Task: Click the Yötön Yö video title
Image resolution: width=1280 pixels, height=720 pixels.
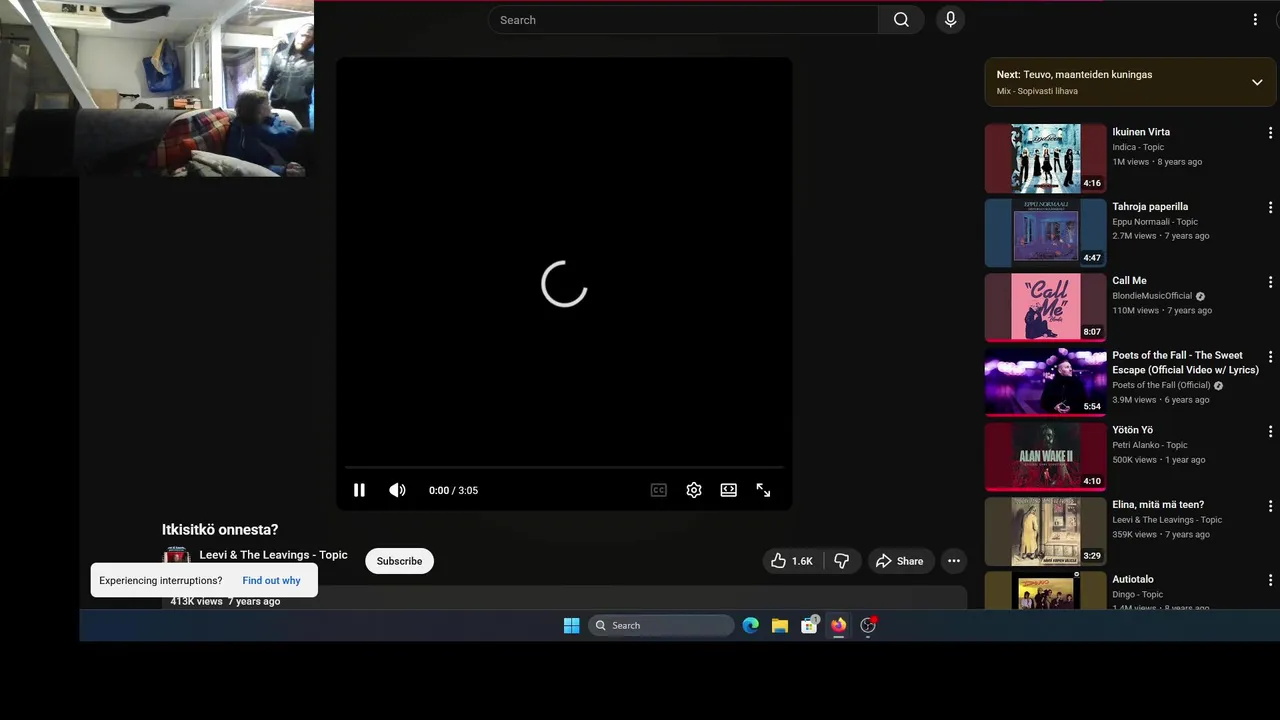Action: 1132,430
